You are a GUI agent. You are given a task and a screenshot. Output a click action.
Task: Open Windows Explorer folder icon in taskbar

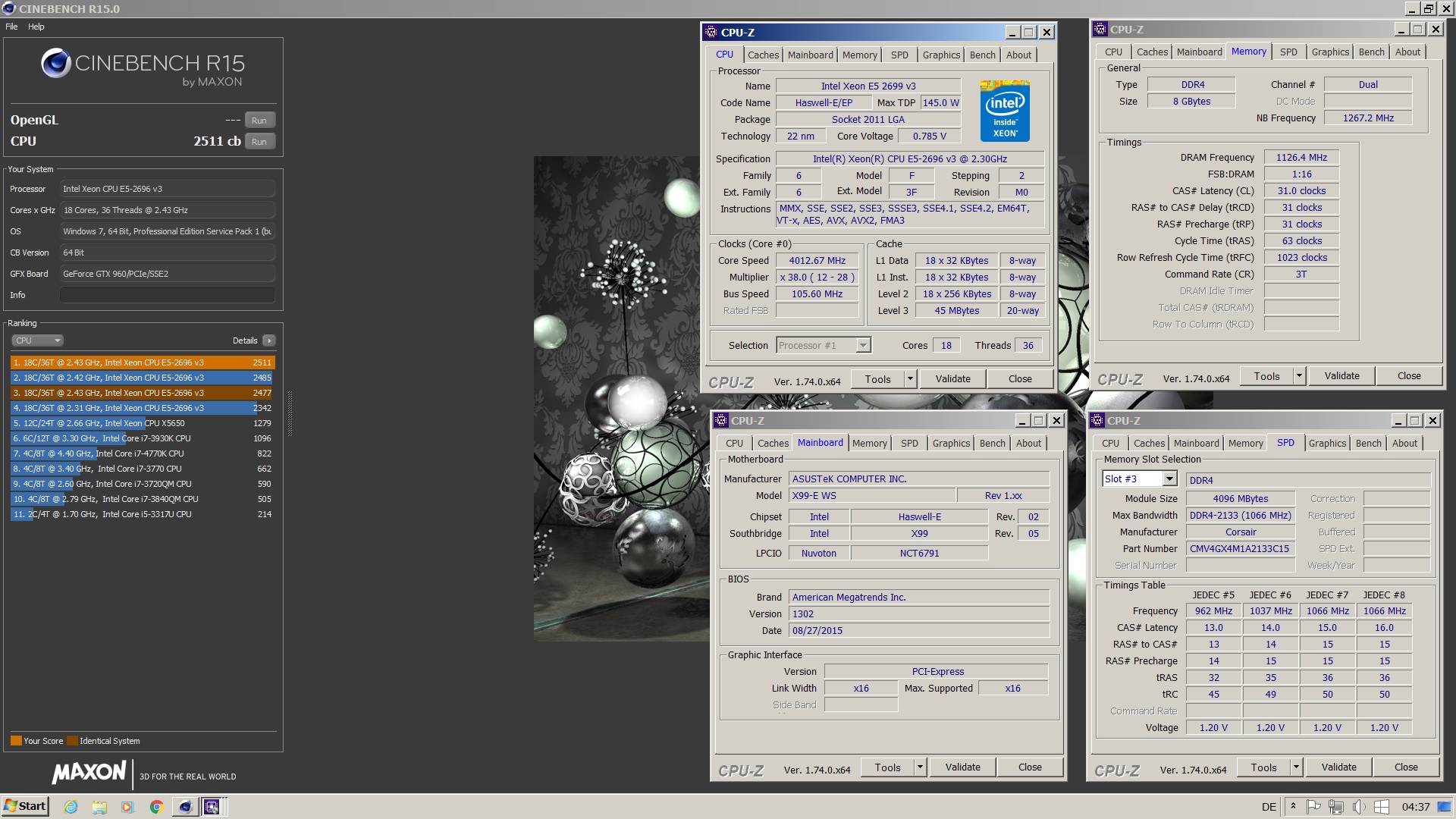[99, 807]
